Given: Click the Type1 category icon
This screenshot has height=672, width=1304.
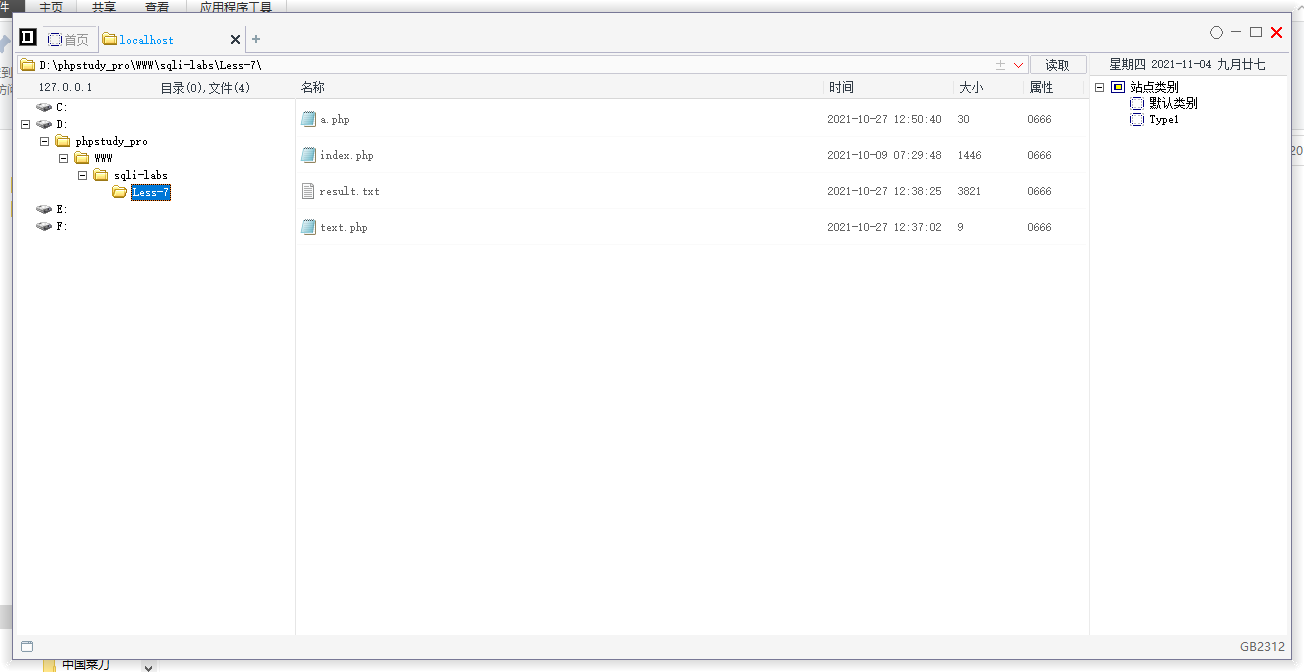Looking at the screenshot, I should (1137, 119).
